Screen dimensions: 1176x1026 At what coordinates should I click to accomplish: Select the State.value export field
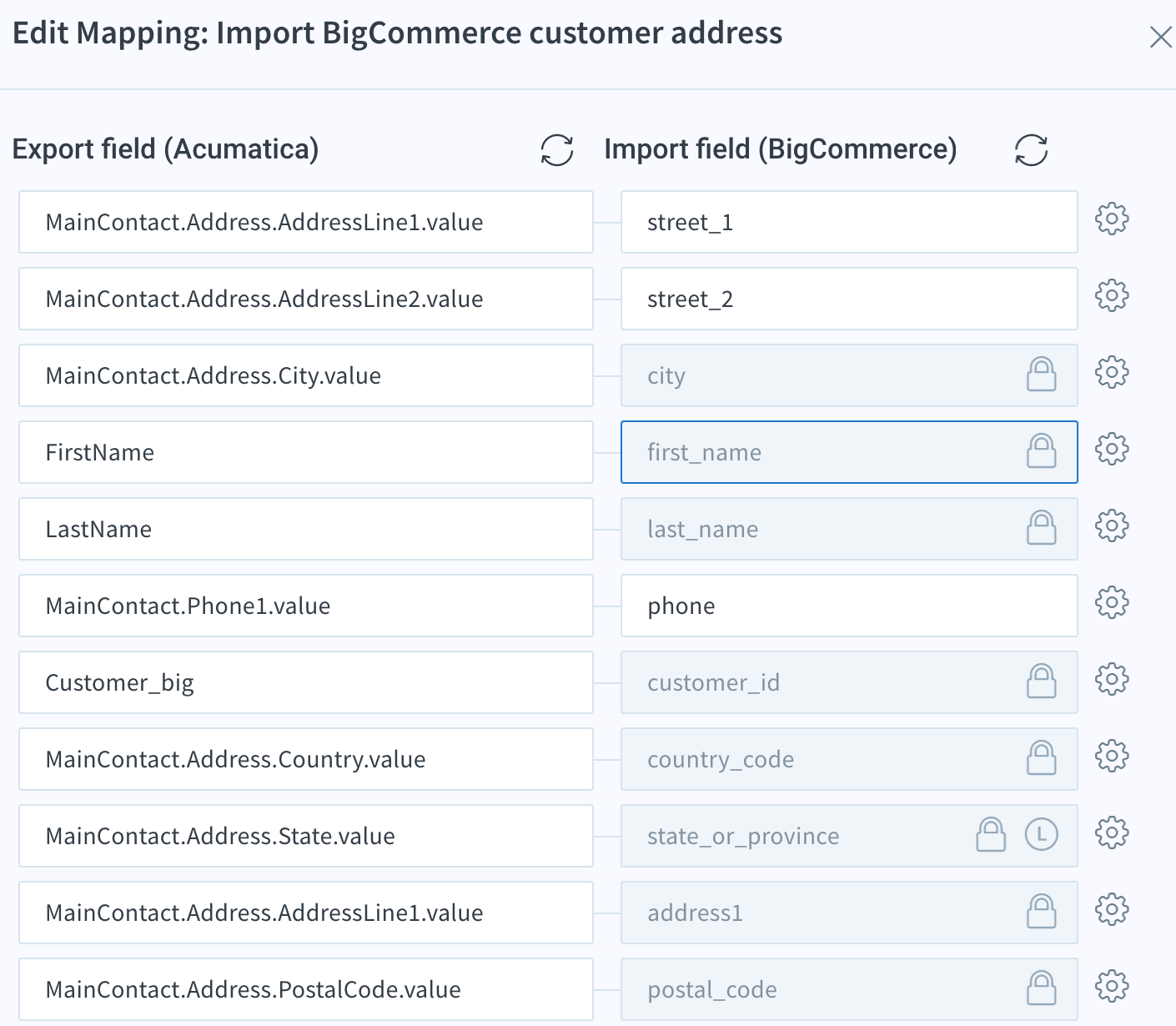point(306,836)
